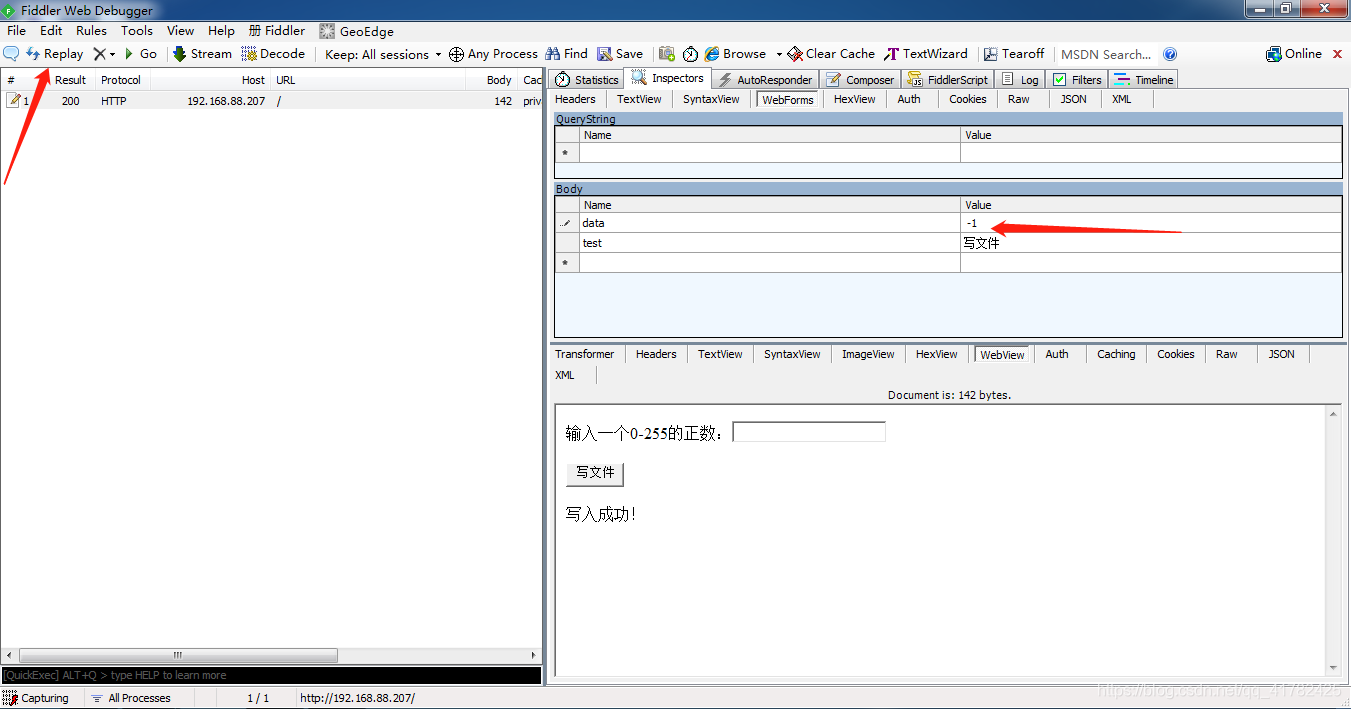Open the File menu
Viewport: 1351px width, 709px height.
click(16, 31)
